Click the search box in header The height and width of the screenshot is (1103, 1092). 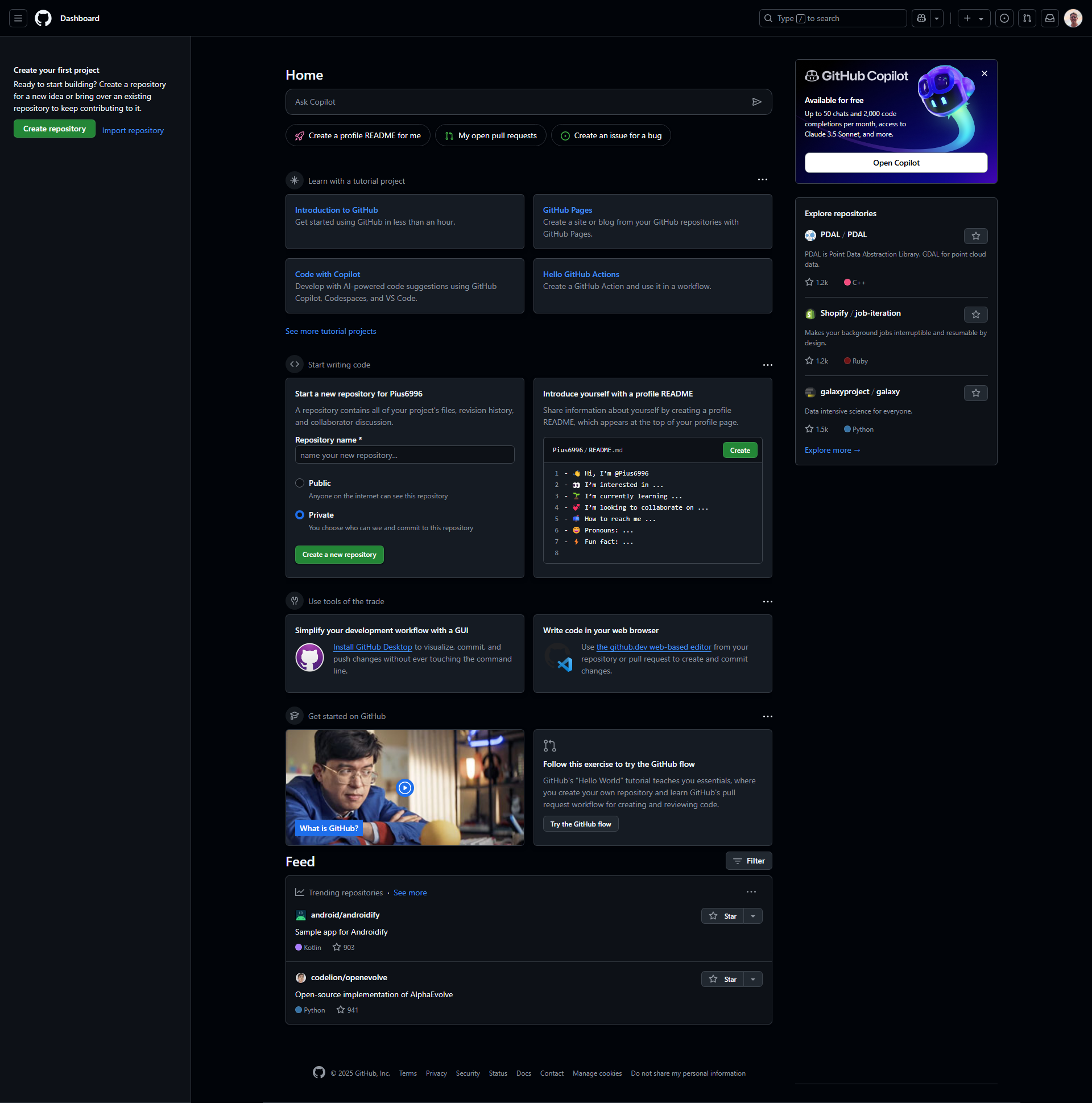click(x=833, y=18)
